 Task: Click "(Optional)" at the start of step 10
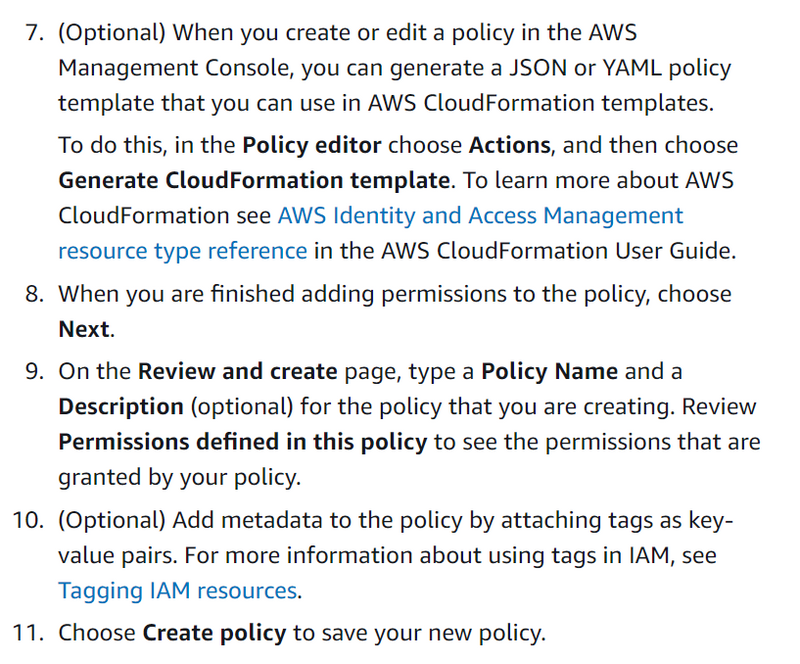pyautogui.click(x=112, y=520)
